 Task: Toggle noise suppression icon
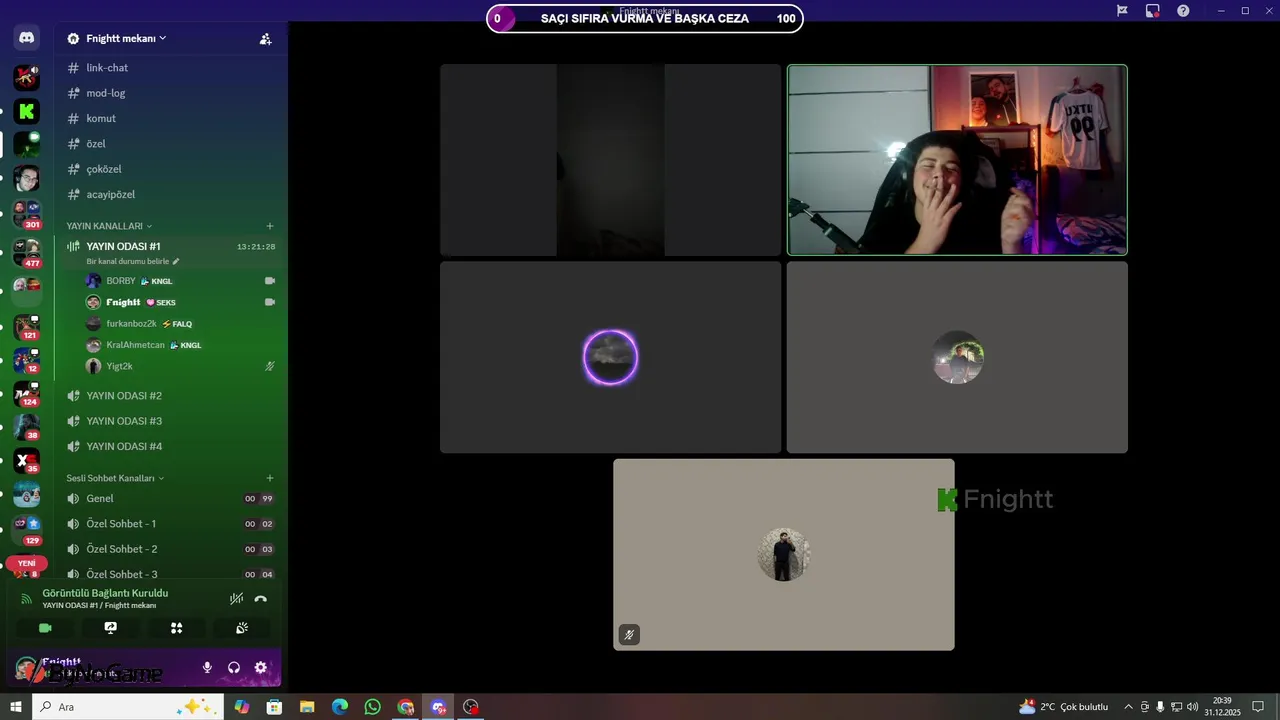click(x=236, y=599)
